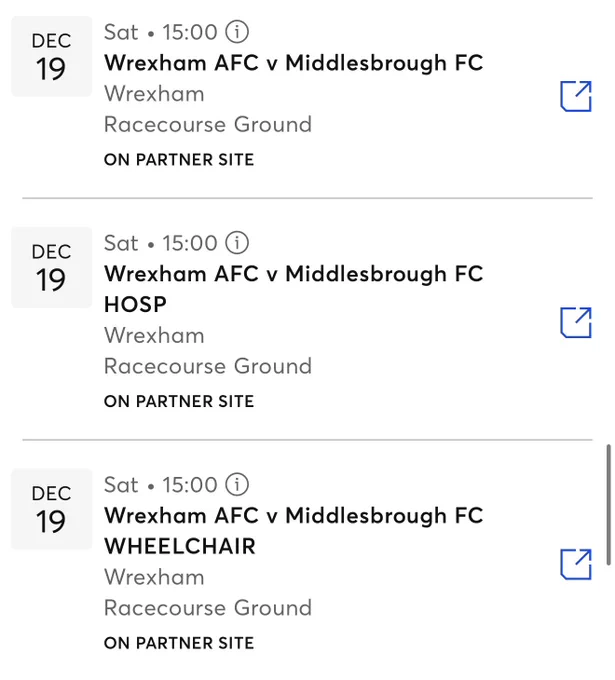This screenshot has height=680, width=615.
Task: Select Racecourse Ground venue in the standard listing
Action: tap(208, 124)
